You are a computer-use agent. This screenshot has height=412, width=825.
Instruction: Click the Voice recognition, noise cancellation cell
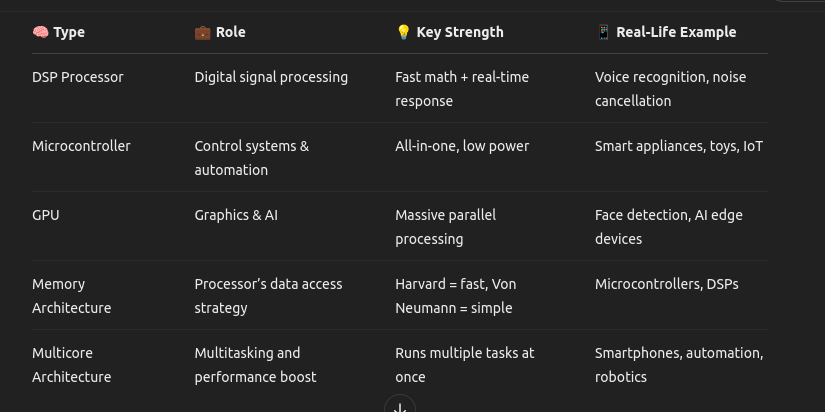point(670,89)
